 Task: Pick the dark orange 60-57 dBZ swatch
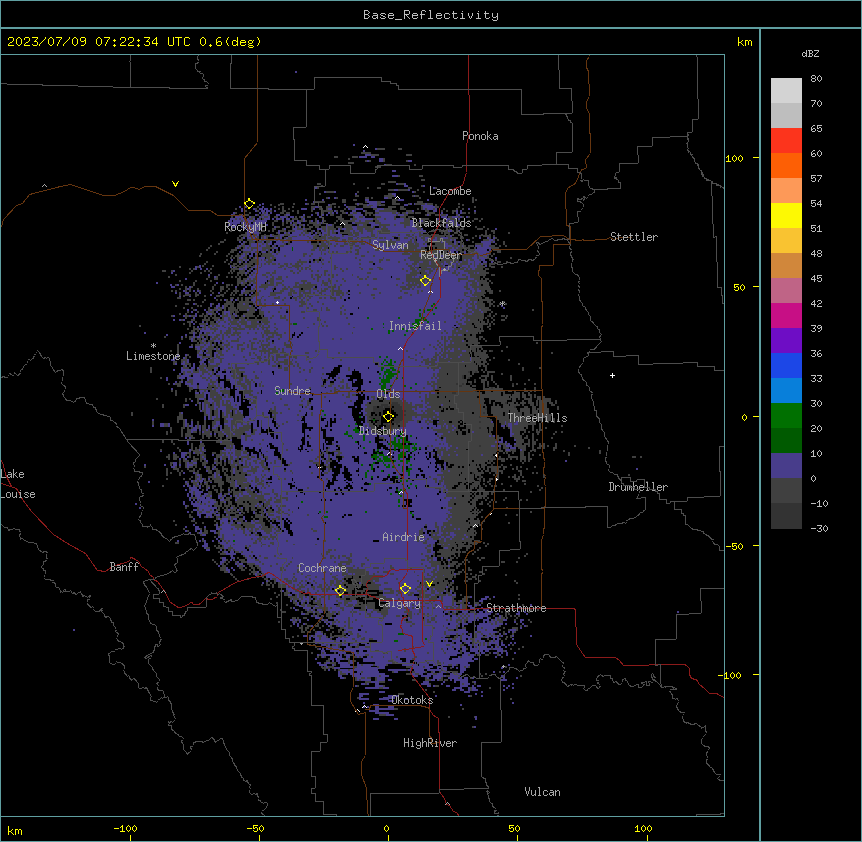pyautogui.click(x=786, y=165)
